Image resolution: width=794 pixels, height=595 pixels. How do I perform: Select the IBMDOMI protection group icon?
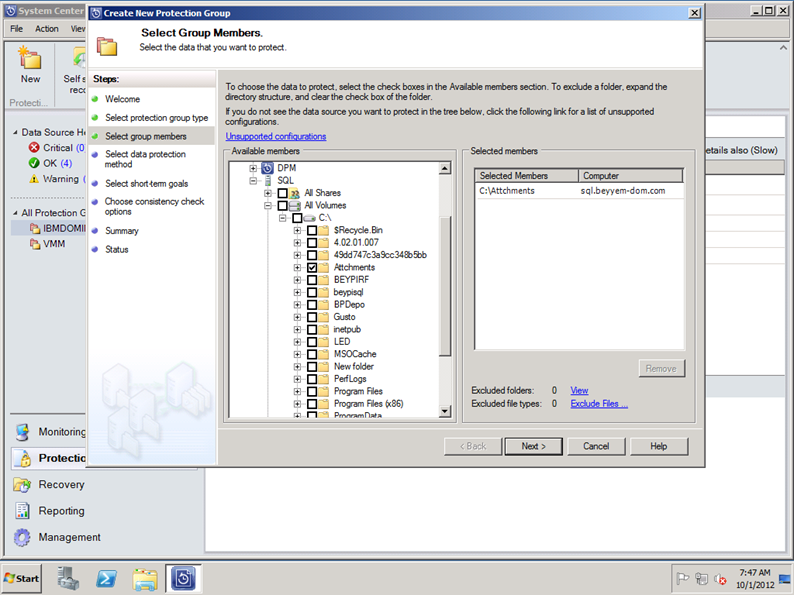click(35, 228)
